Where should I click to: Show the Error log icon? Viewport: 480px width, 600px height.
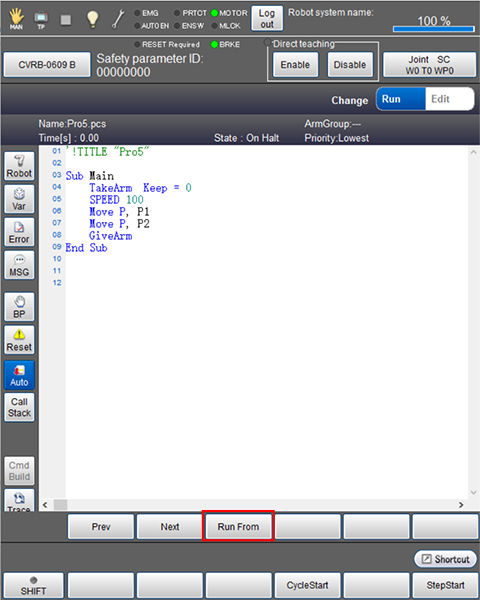[x=19, y=232]
